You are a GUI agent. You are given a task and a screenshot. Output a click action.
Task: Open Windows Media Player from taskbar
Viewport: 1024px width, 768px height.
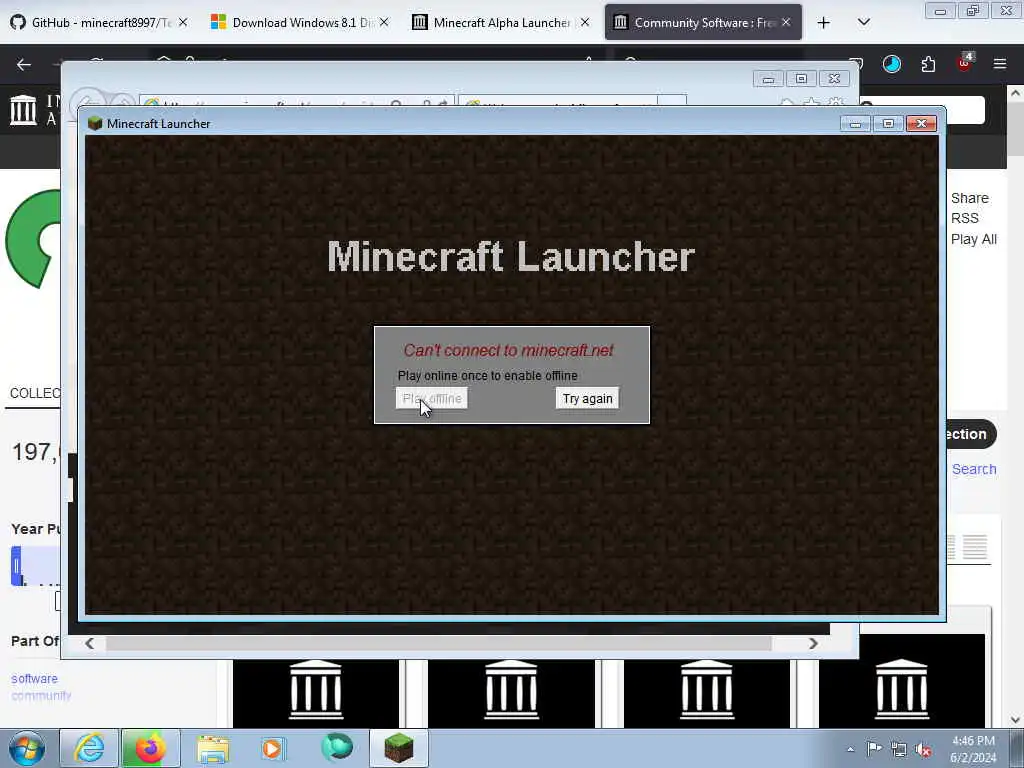[x=273, y=748]
